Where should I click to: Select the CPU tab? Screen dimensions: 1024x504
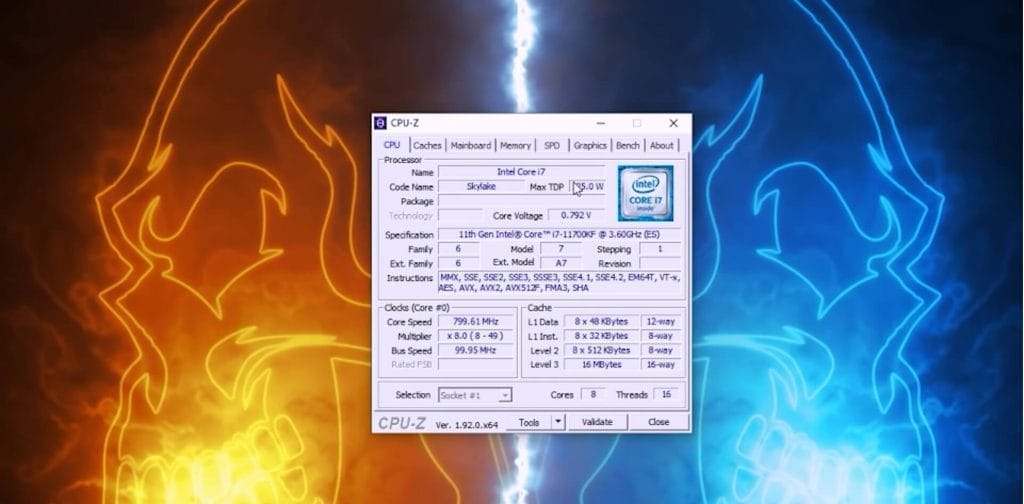(392, 145)
